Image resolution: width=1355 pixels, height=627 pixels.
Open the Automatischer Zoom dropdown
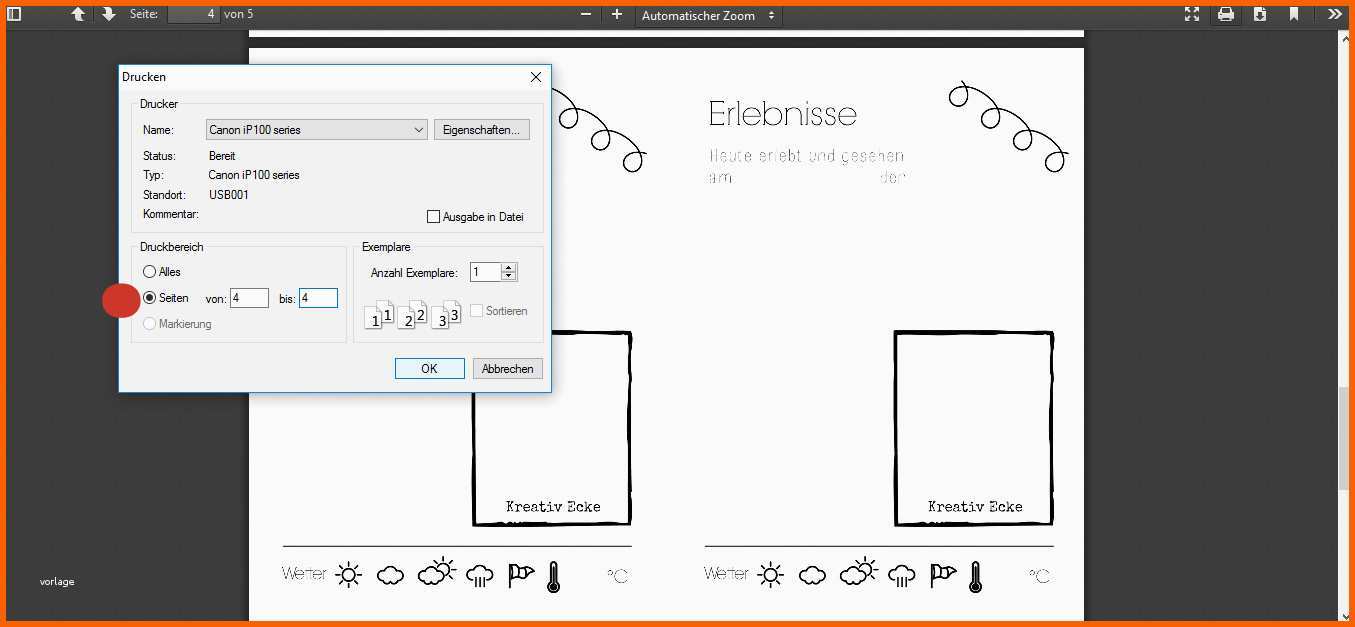coord(709,15)
